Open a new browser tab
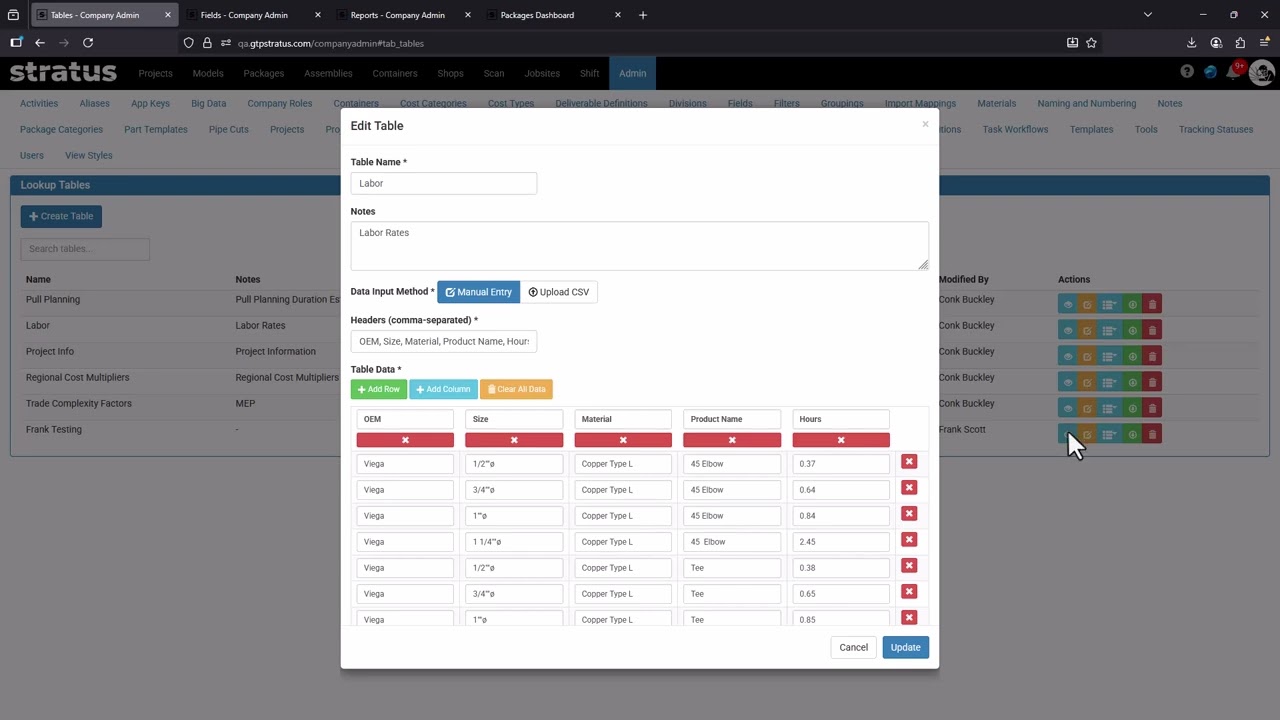1280x720 pixels. coord(643,15)
